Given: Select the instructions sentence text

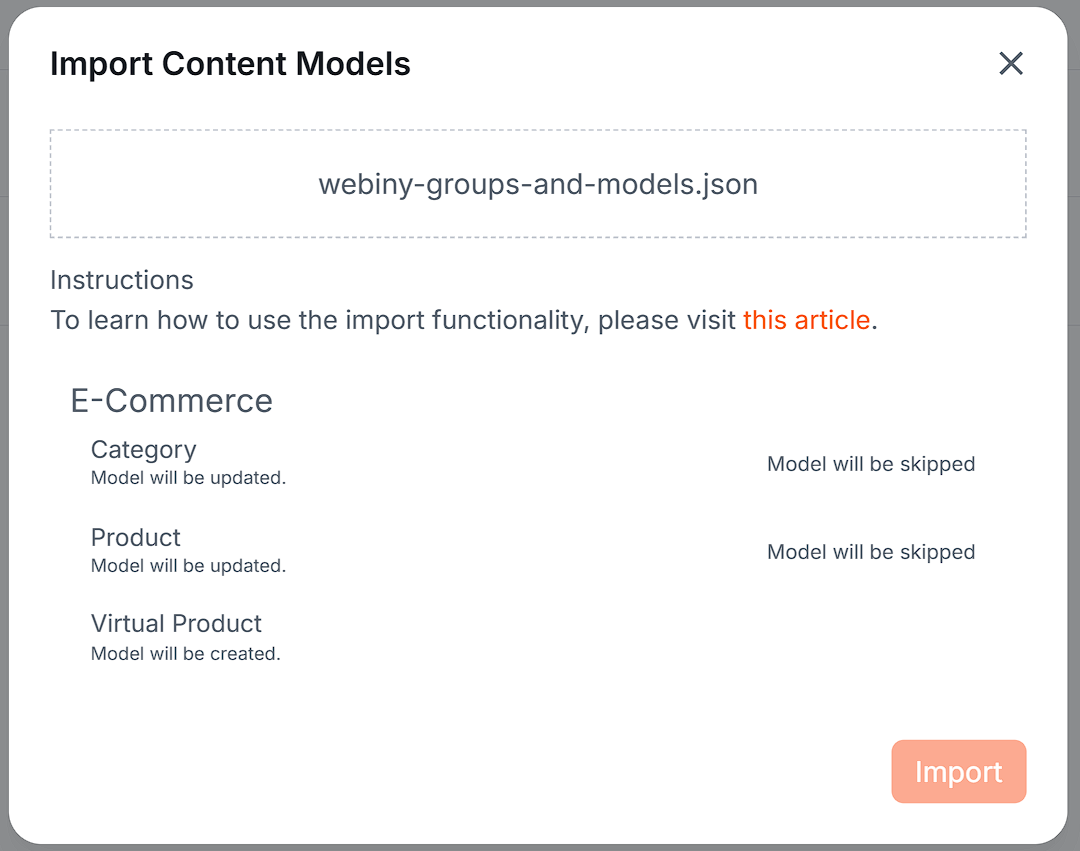Looking at the screenshot, I should 395,320.
